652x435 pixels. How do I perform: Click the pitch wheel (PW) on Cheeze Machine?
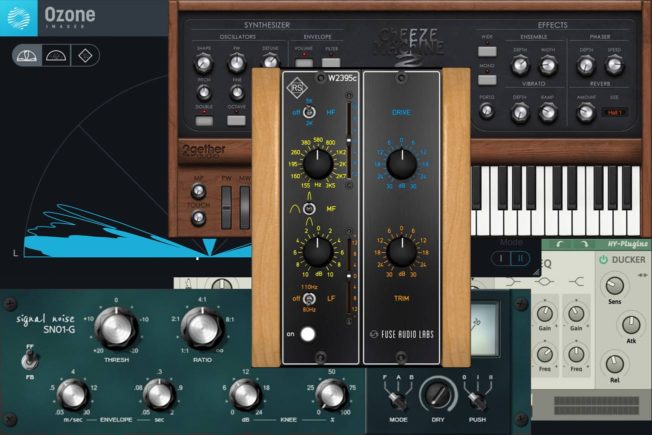pos(226,207)
